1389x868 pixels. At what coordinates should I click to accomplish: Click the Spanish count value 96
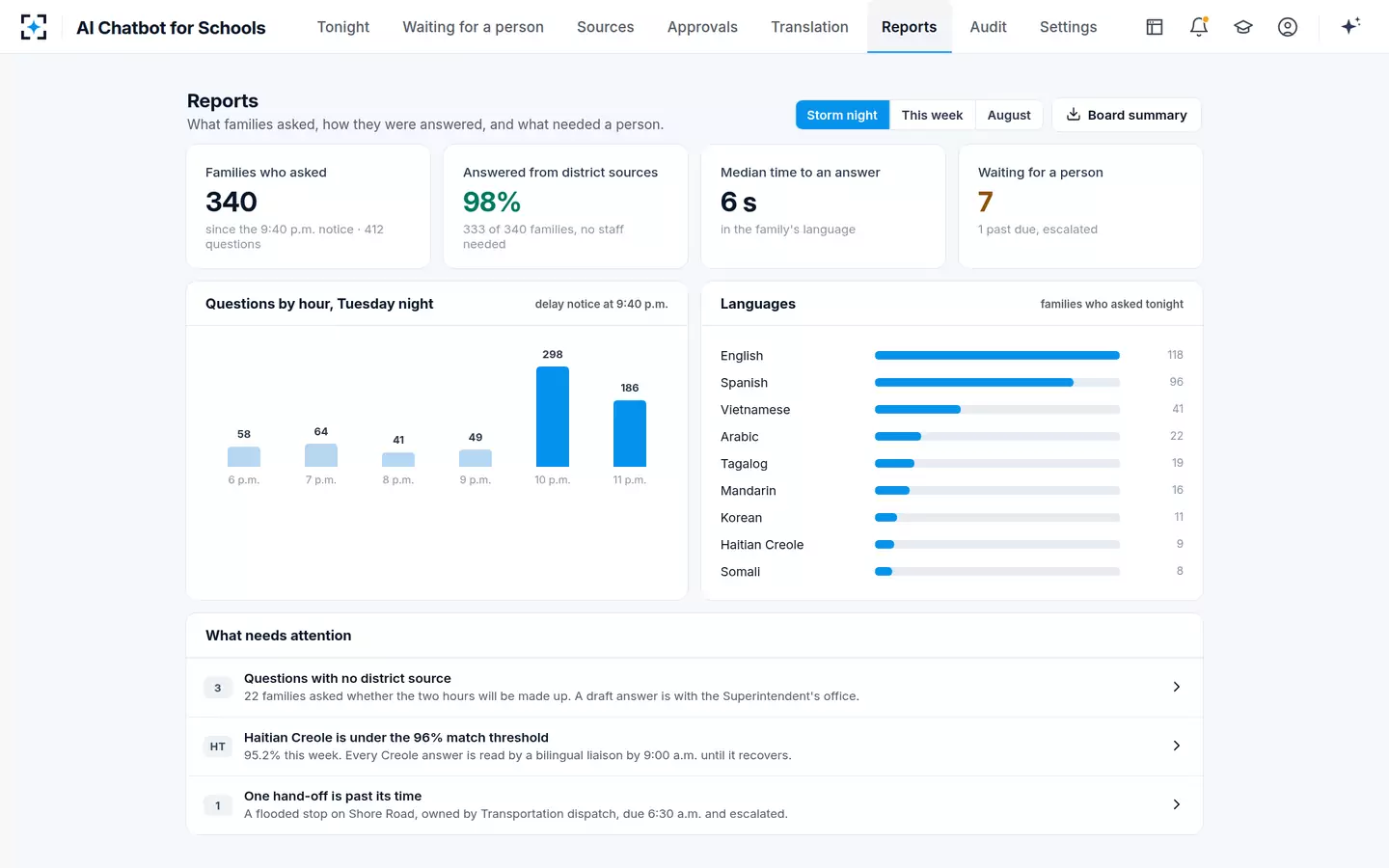(1176, 382)
